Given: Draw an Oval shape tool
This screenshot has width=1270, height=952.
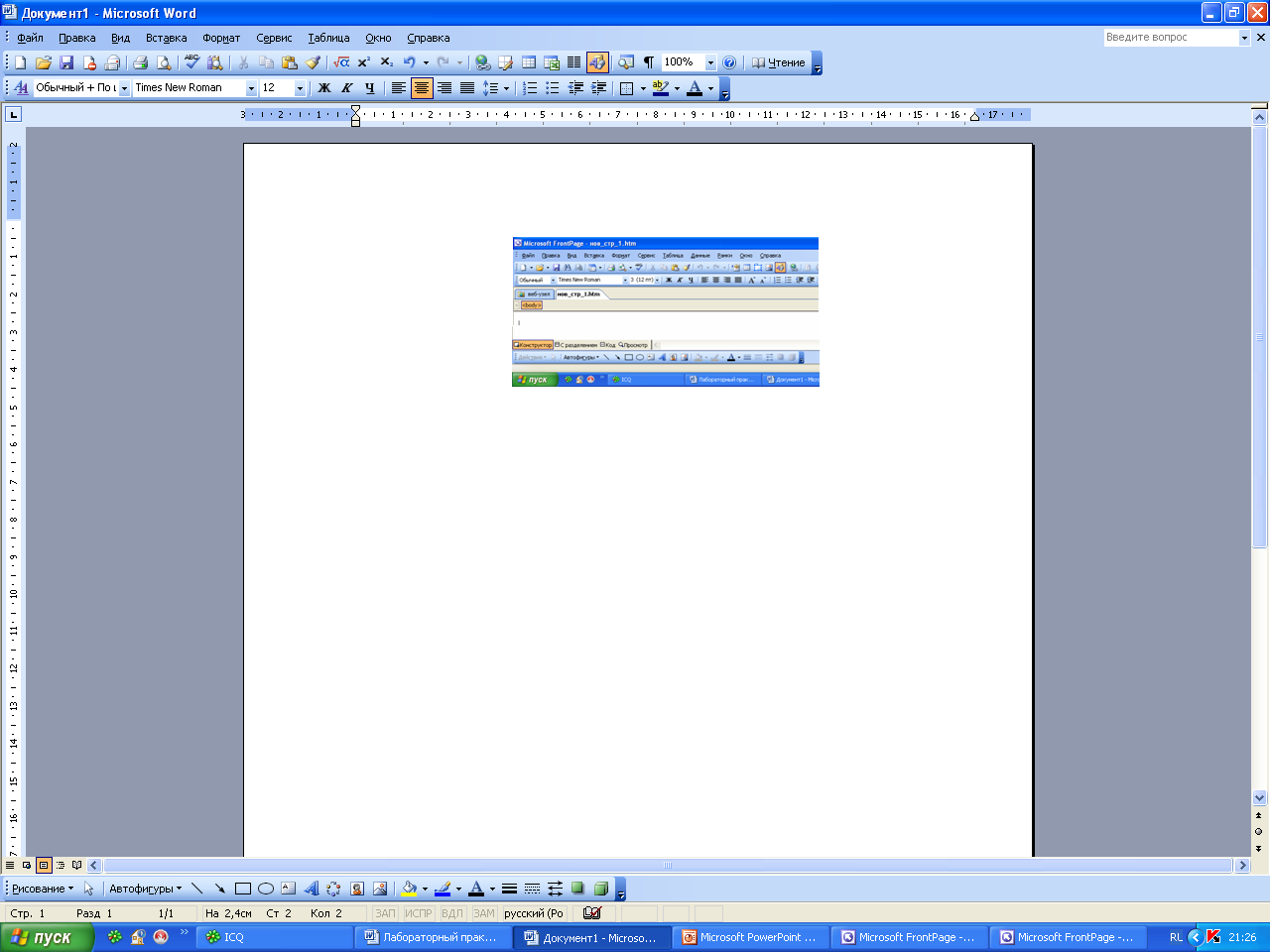Looking at the screenshot, I should 266,889.
